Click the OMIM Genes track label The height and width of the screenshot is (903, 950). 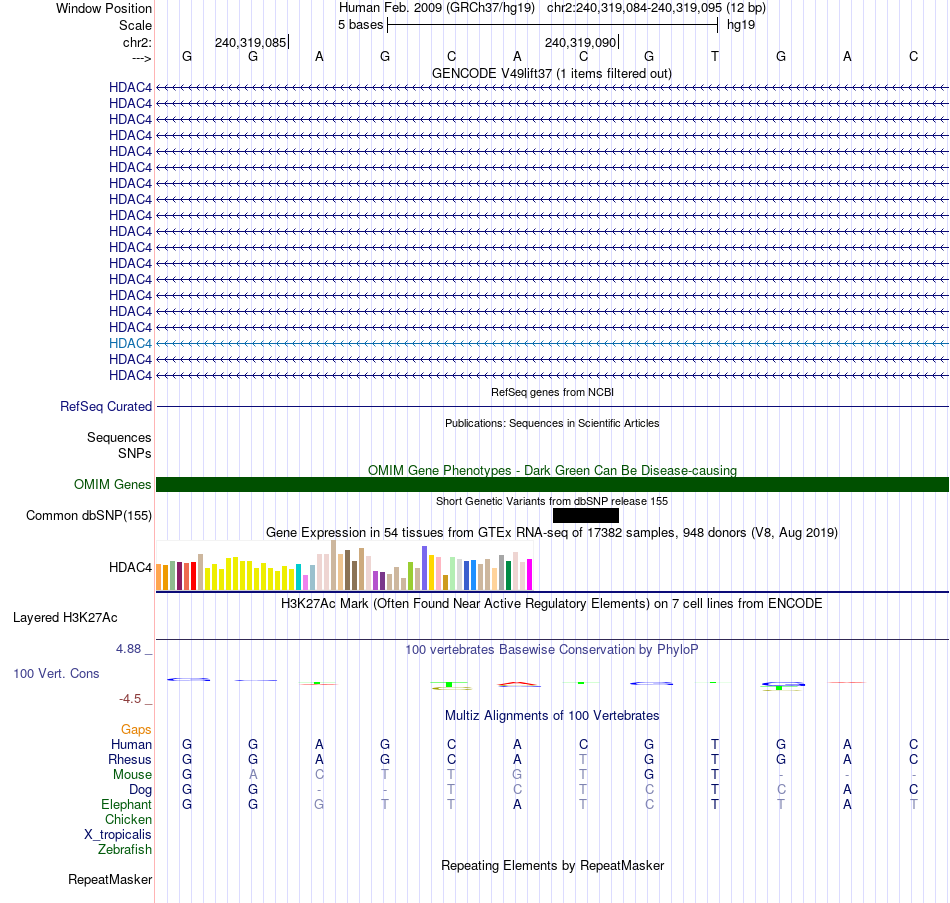113,485
